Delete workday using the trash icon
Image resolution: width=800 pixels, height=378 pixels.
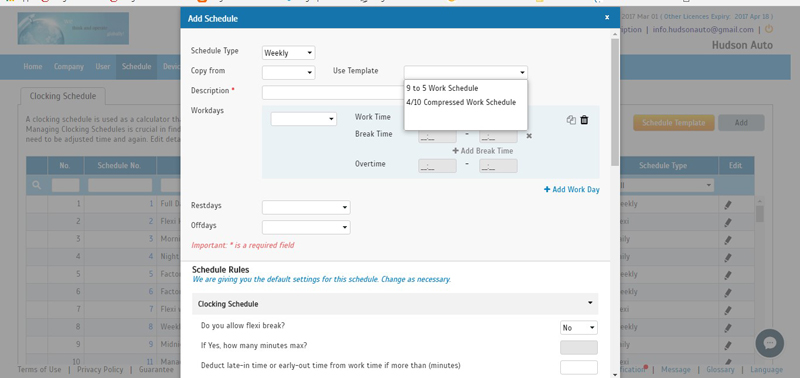[x=585, y=120]
